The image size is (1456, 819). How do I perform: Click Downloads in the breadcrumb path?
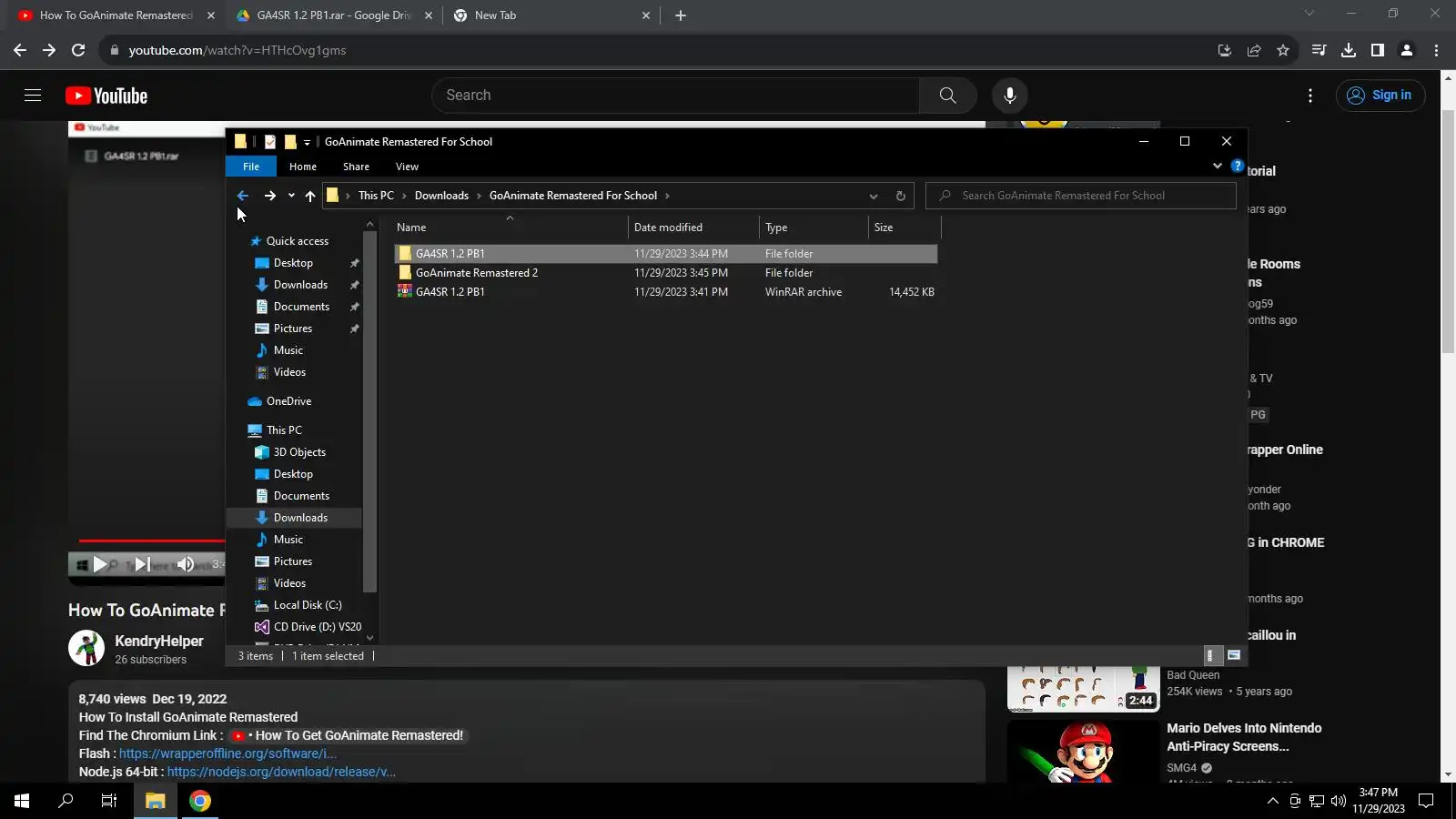pyautogui.click(x=441, y=196)
